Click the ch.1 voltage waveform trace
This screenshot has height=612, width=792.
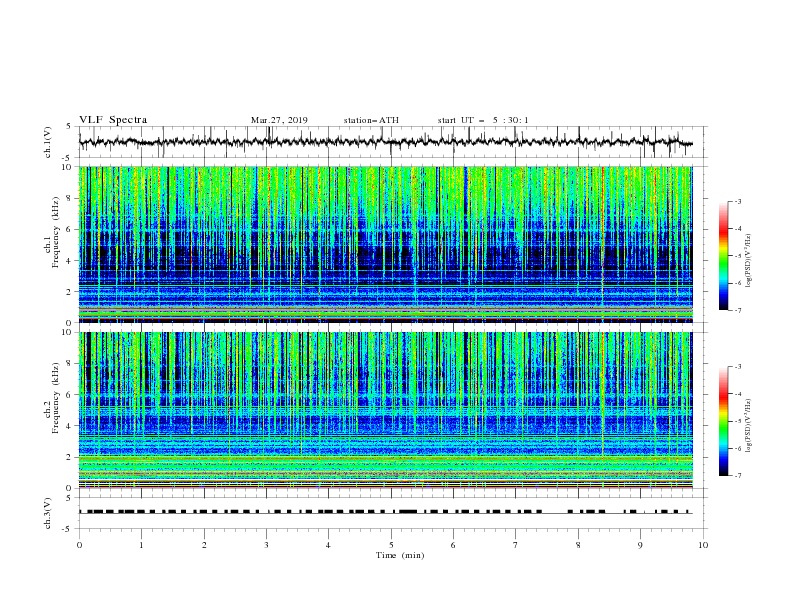[x=385, y=142]
